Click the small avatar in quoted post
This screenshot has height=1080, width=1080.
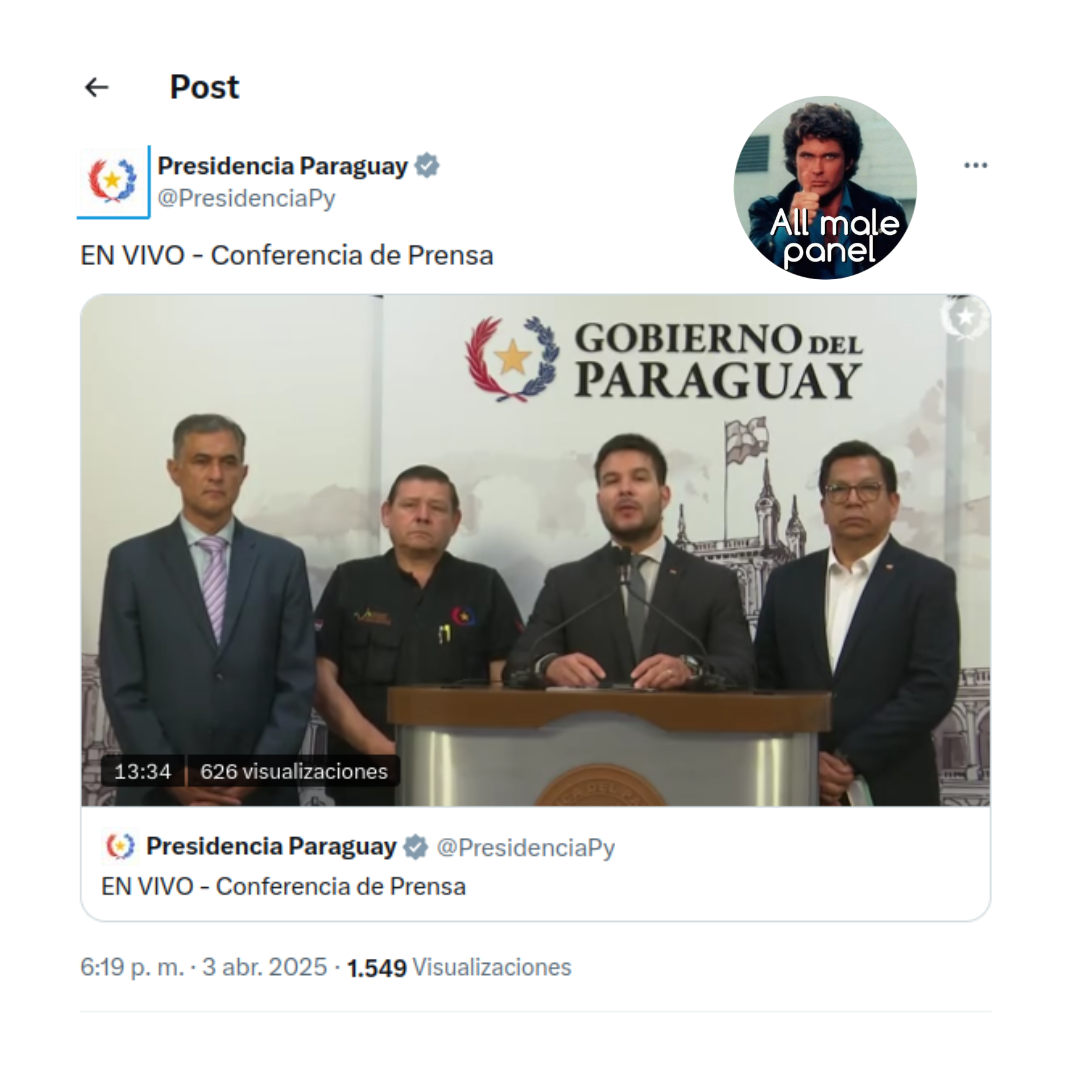coord(120,846)
